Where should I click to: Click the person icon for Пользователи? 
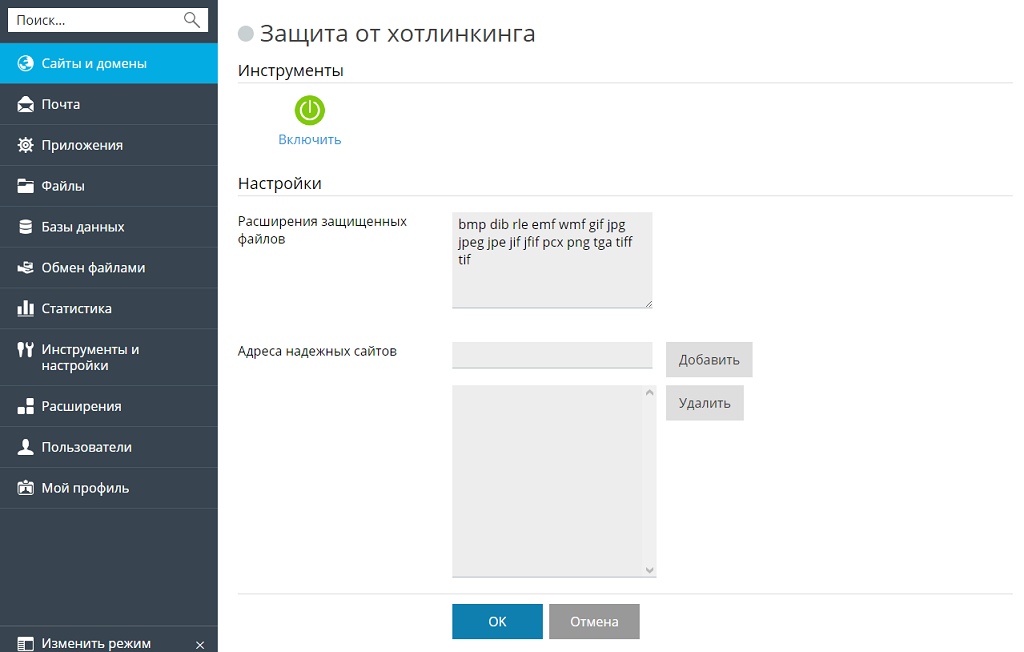[x=25, y=447]
